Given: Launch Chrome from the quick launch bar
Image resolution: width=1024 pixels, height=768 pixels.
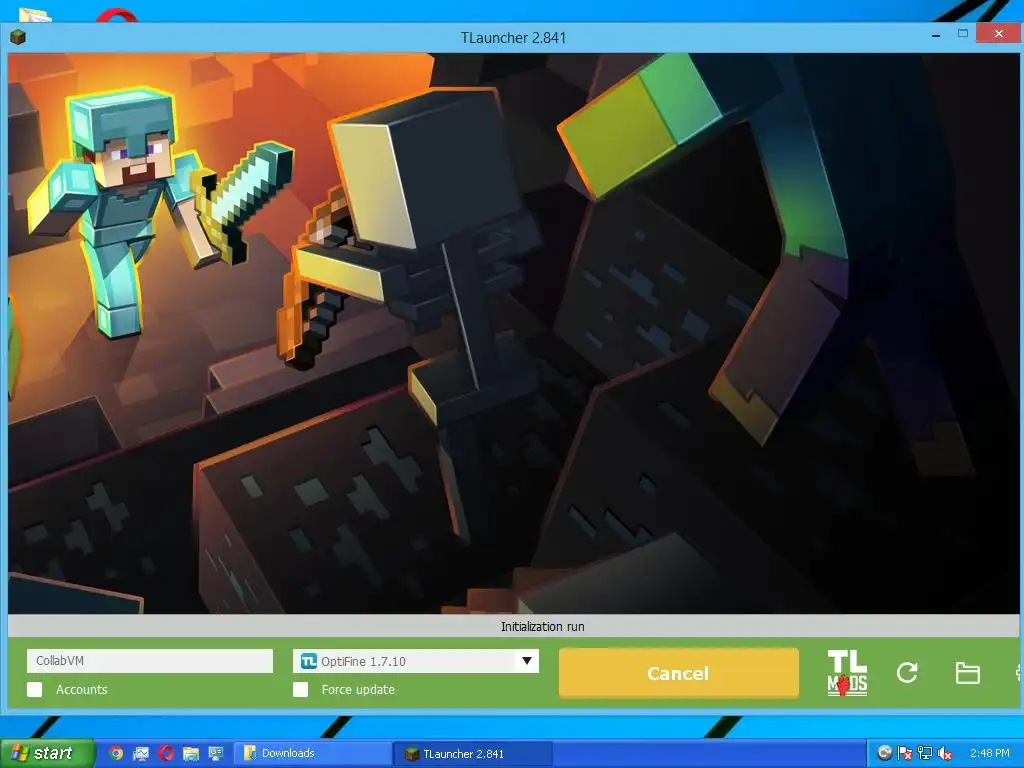Looking at the screenshot, I should click(116, 753).
